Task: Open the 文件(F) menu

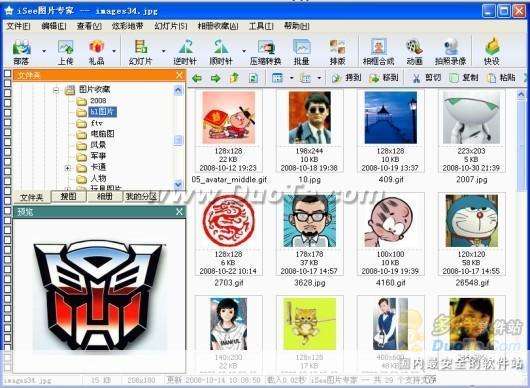Action: [19, 26]
